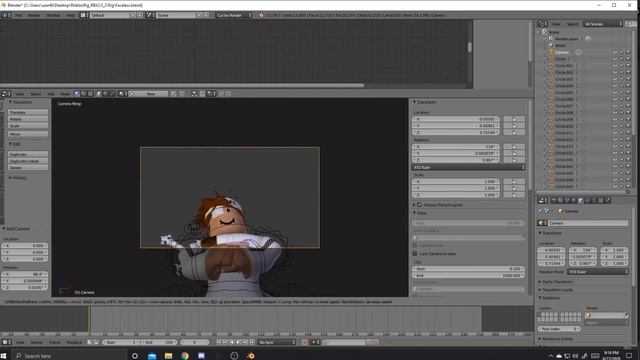The width and height of the screenshot is (640, 360).
Task: Open the editor type selector in the top info bar
Action: 6,15
